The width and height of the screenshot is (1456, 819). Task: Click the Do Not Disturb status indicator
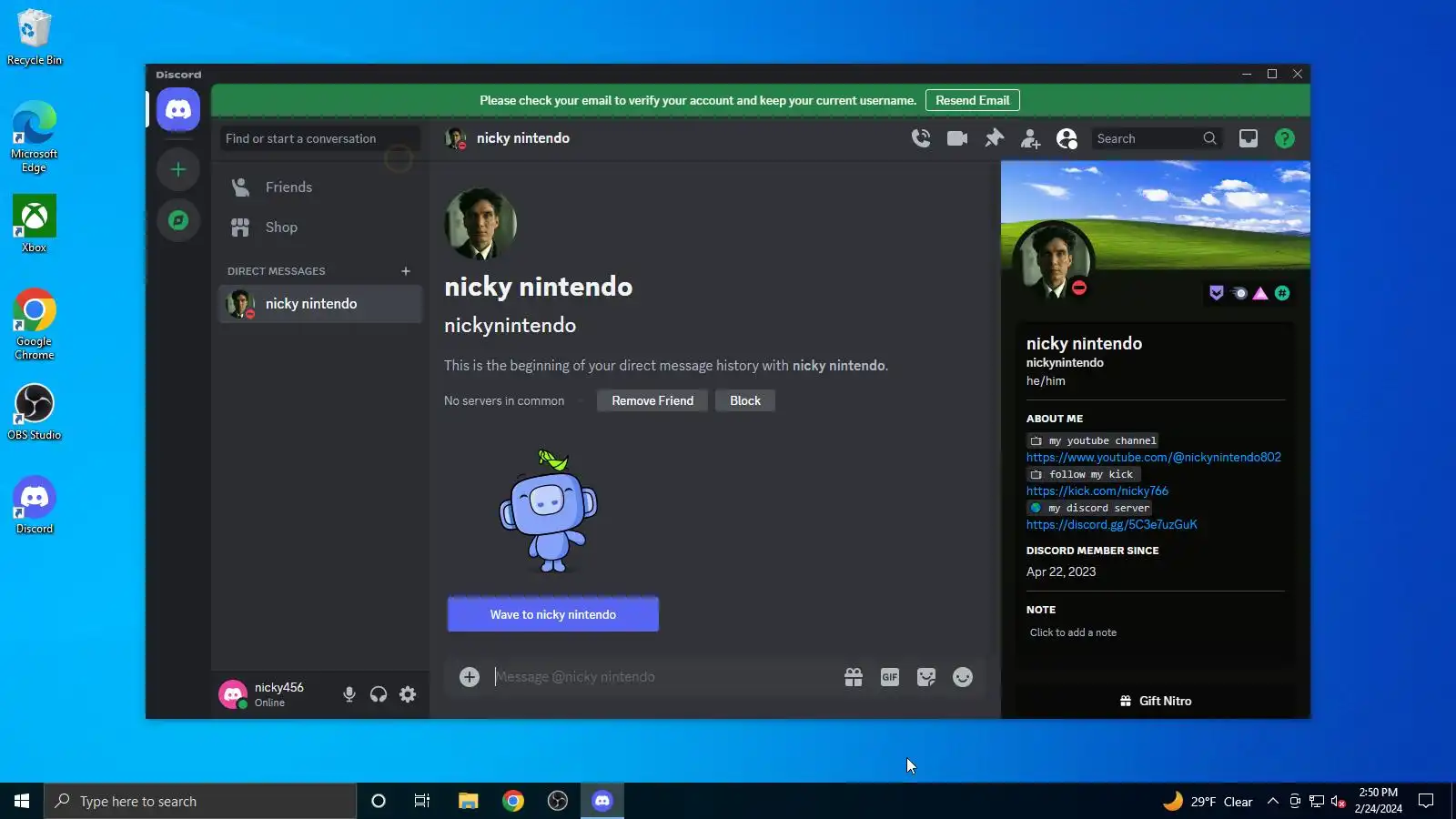tap(1079, 288)
